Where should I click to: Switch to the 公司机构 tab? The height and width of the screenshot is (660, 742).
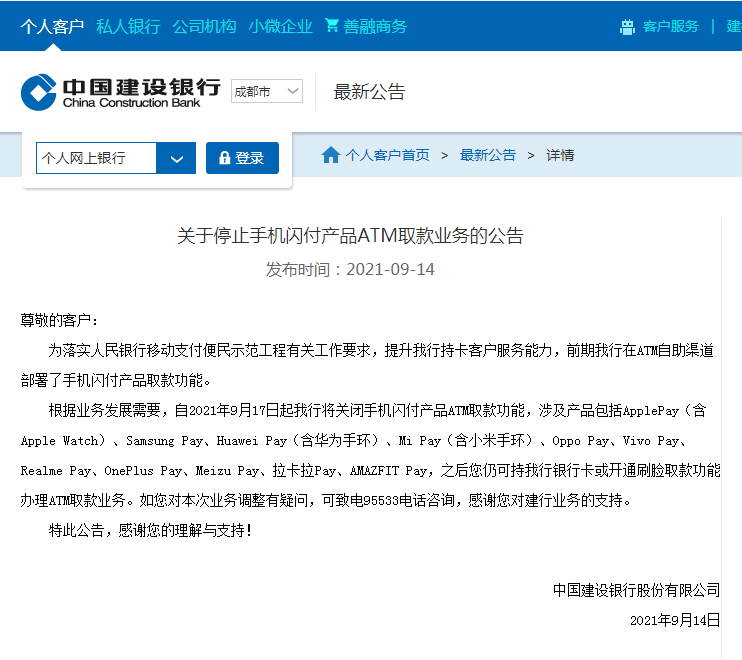[204, 26]
